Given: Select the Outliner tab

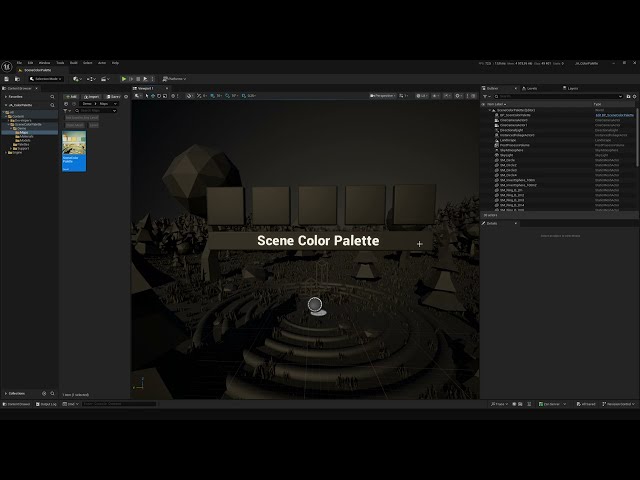Looking at the screenshot, I should 492,88.
